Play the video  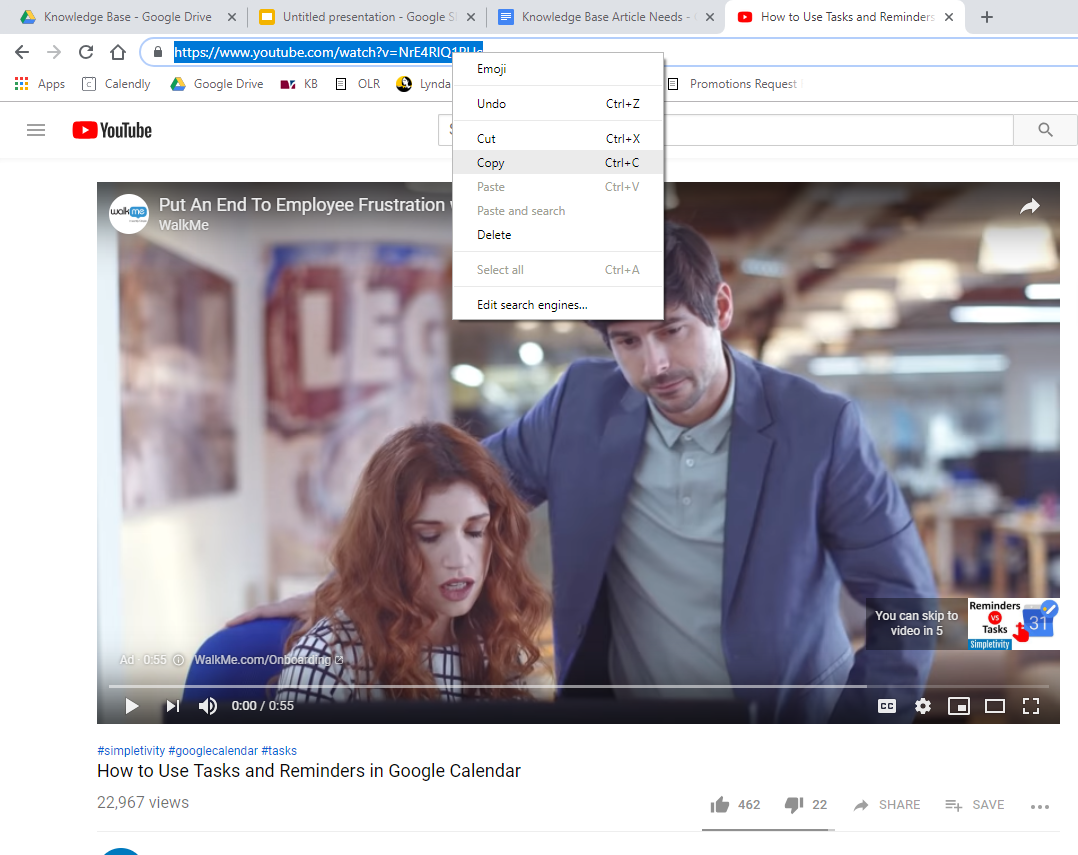point(131,706)
